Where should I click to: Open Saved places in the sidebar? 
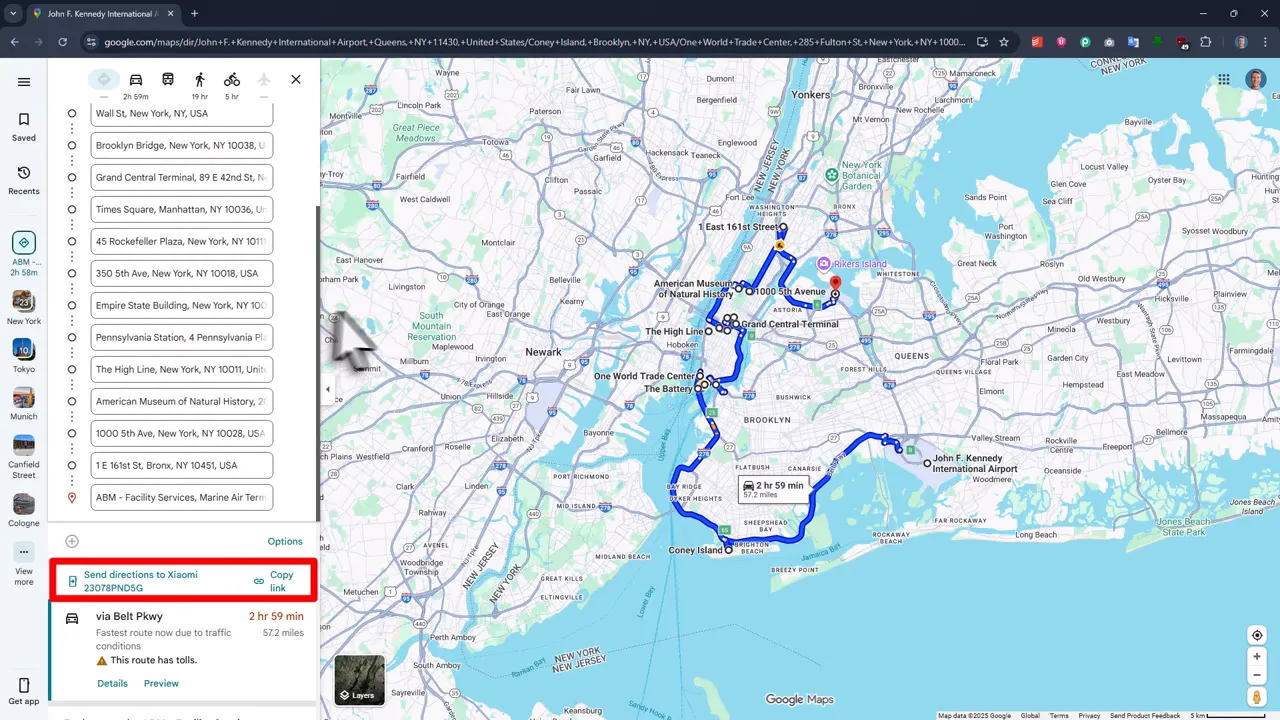coord(23,127)
